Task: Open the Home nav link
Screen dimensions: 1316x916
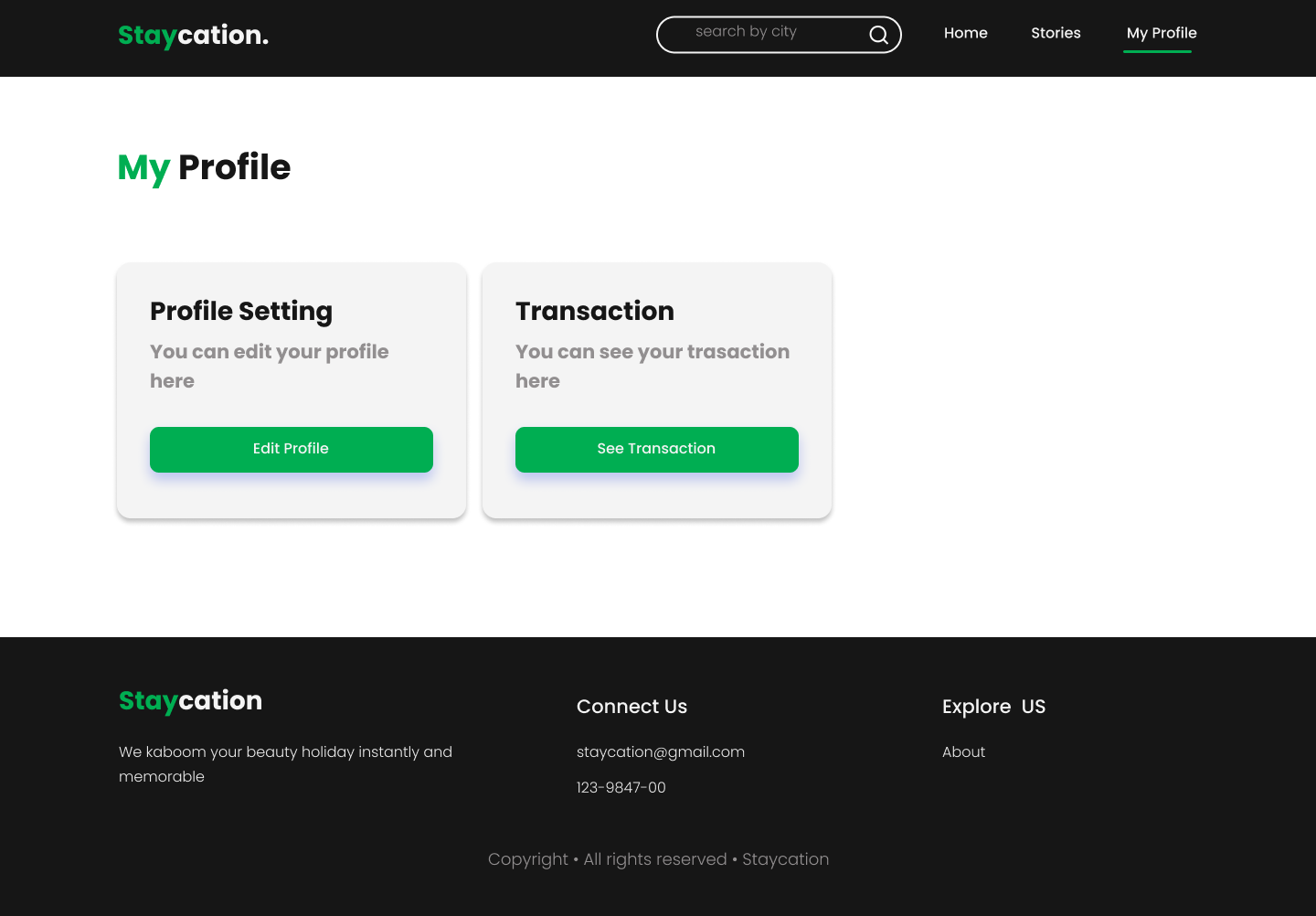Action: point(965,33)
